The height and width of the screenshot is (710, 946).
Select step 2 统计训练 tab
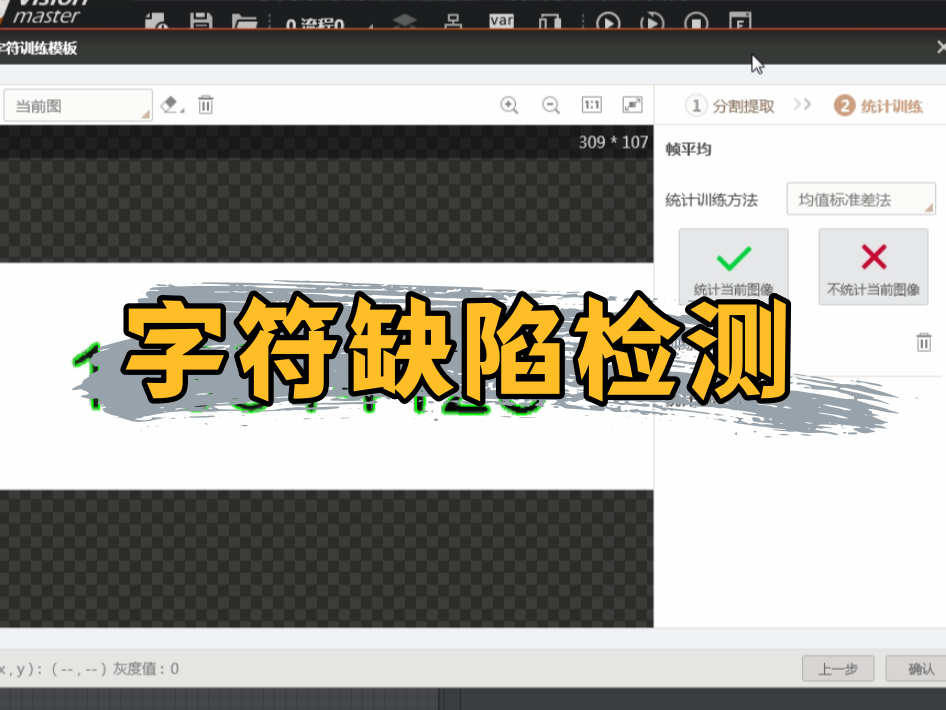[x=879, y=105]
